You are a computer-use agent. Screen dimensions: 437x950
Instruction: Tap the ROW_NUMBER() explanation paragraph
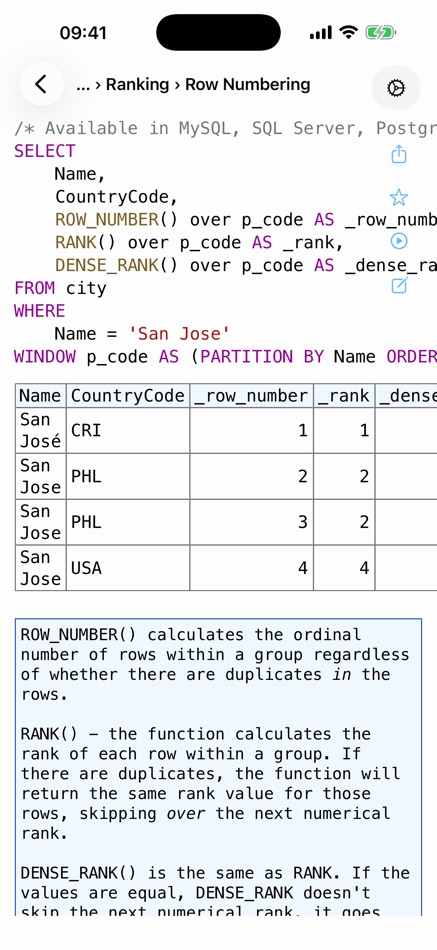(215, 665)
